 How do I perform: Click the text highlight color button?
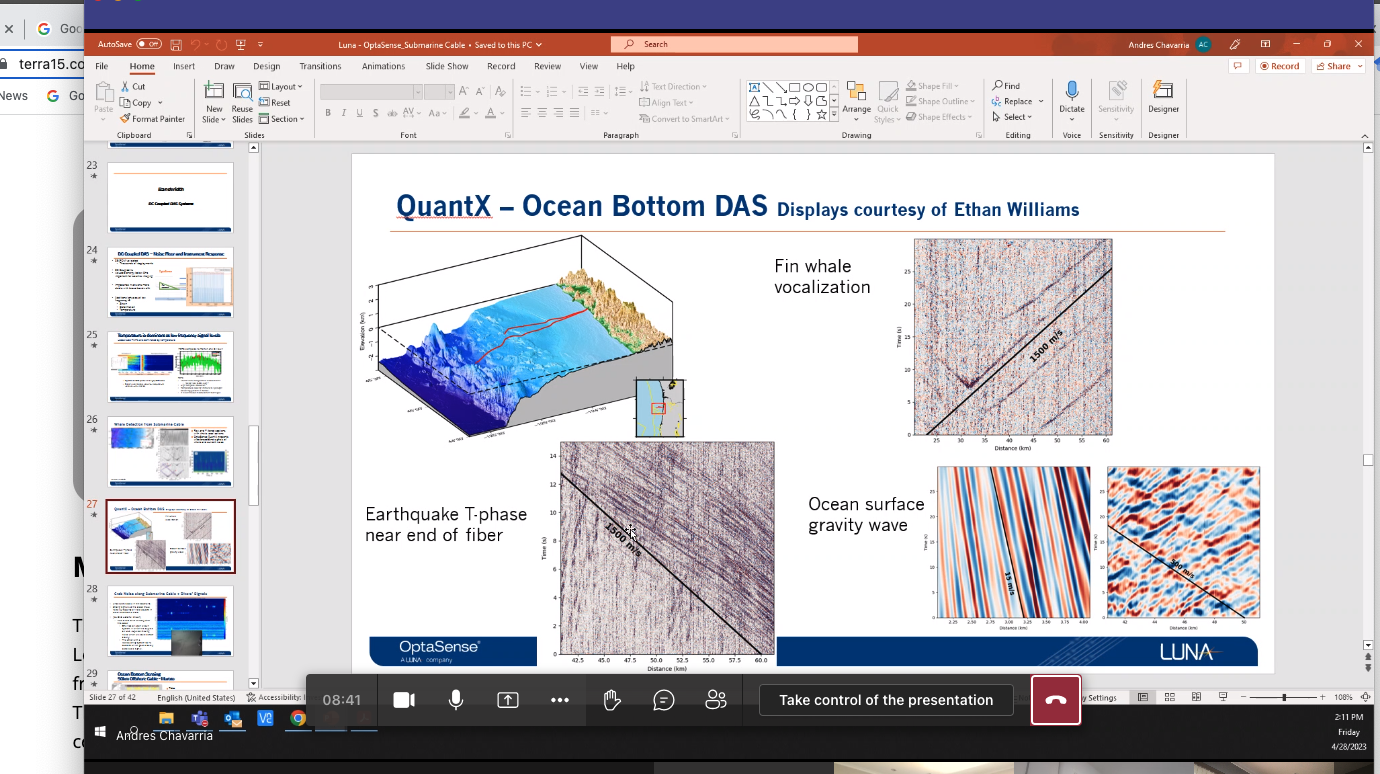(464, 113)
